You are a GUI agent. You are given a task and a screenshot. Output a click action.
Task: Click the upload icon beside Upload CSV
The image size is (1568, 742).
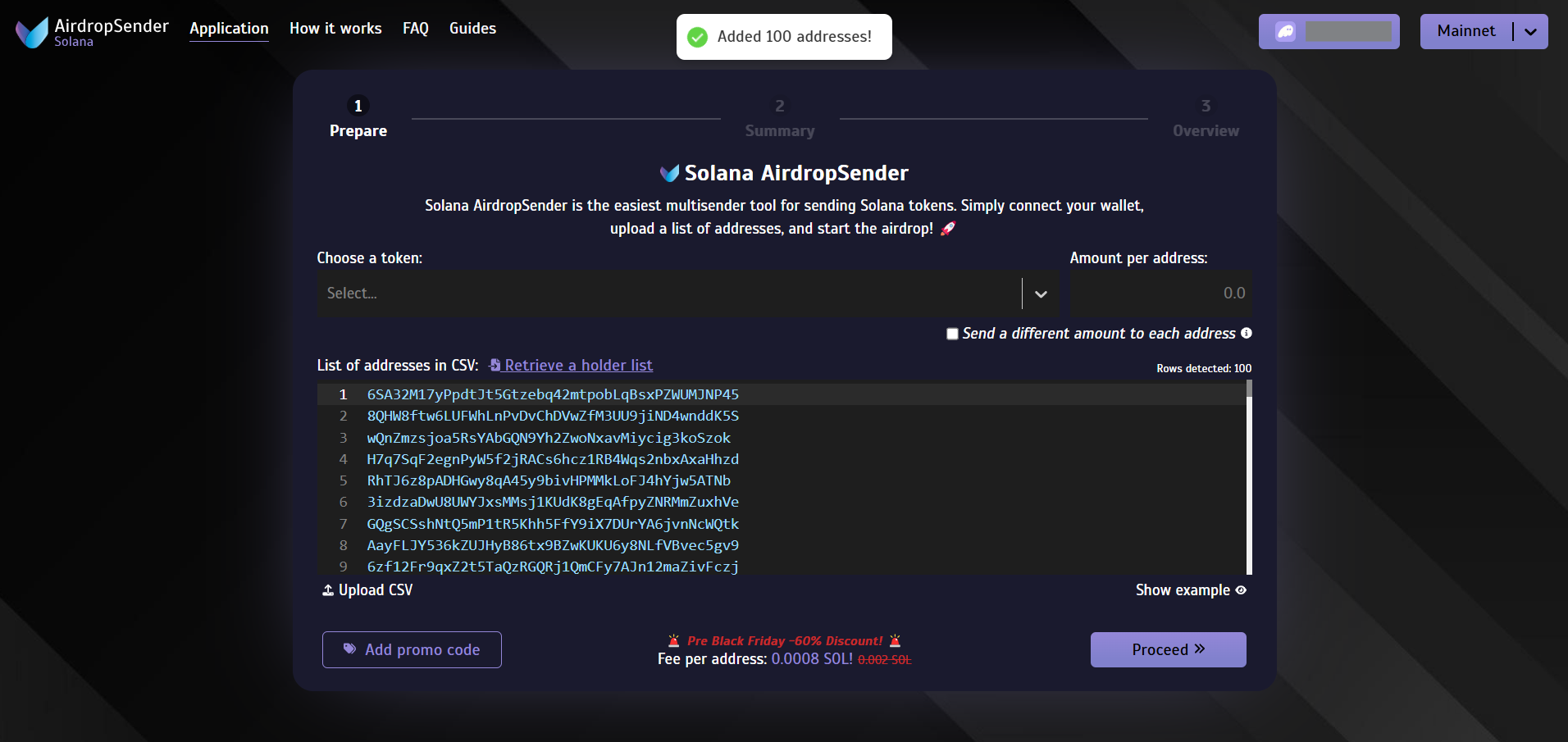[328, 590]
